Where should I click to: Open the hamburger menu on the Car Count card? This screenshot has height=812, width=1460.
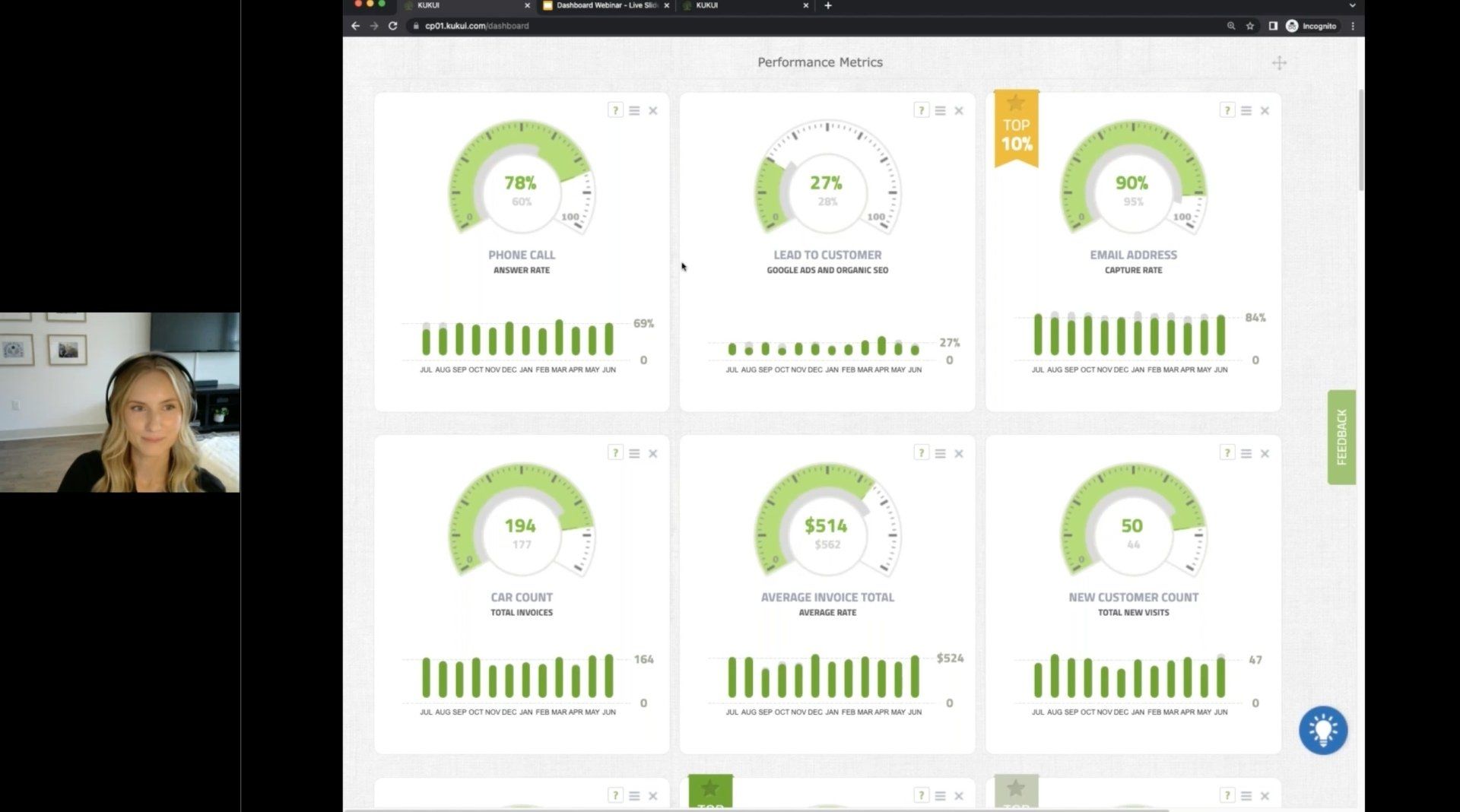pos(634,452)
